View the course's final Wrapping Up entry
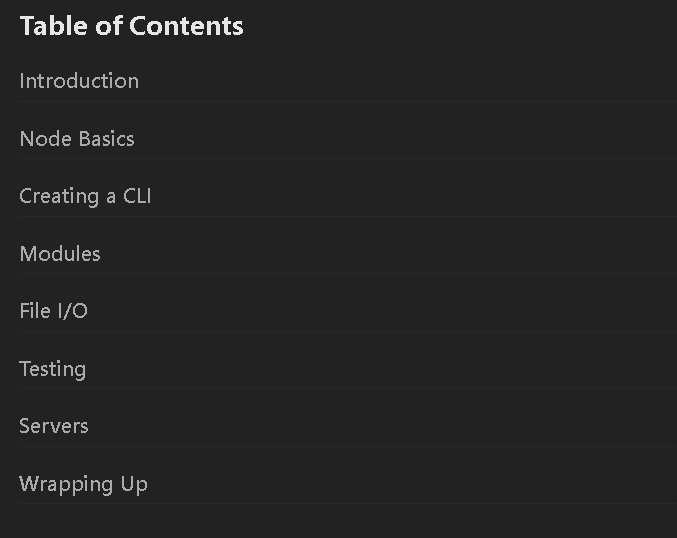The width and height of the screenshot is (677, 538). click(83, 484)
